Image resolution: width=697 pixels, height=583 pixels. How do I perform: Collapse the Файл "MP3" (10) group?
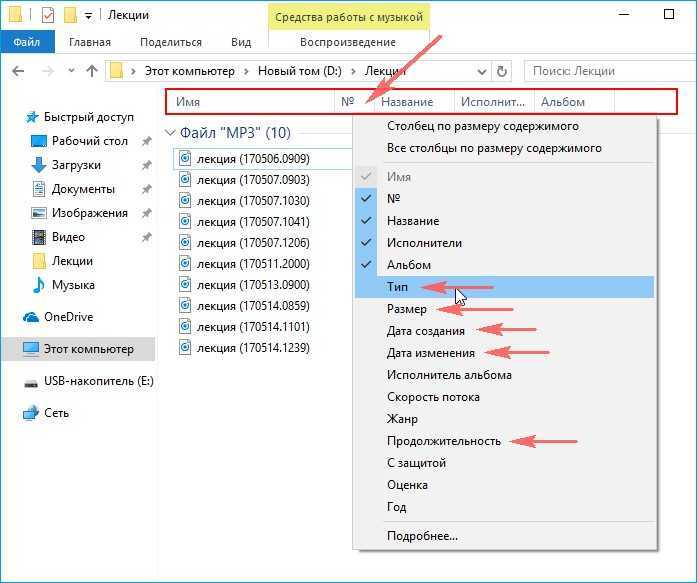[x=169, y=132]
